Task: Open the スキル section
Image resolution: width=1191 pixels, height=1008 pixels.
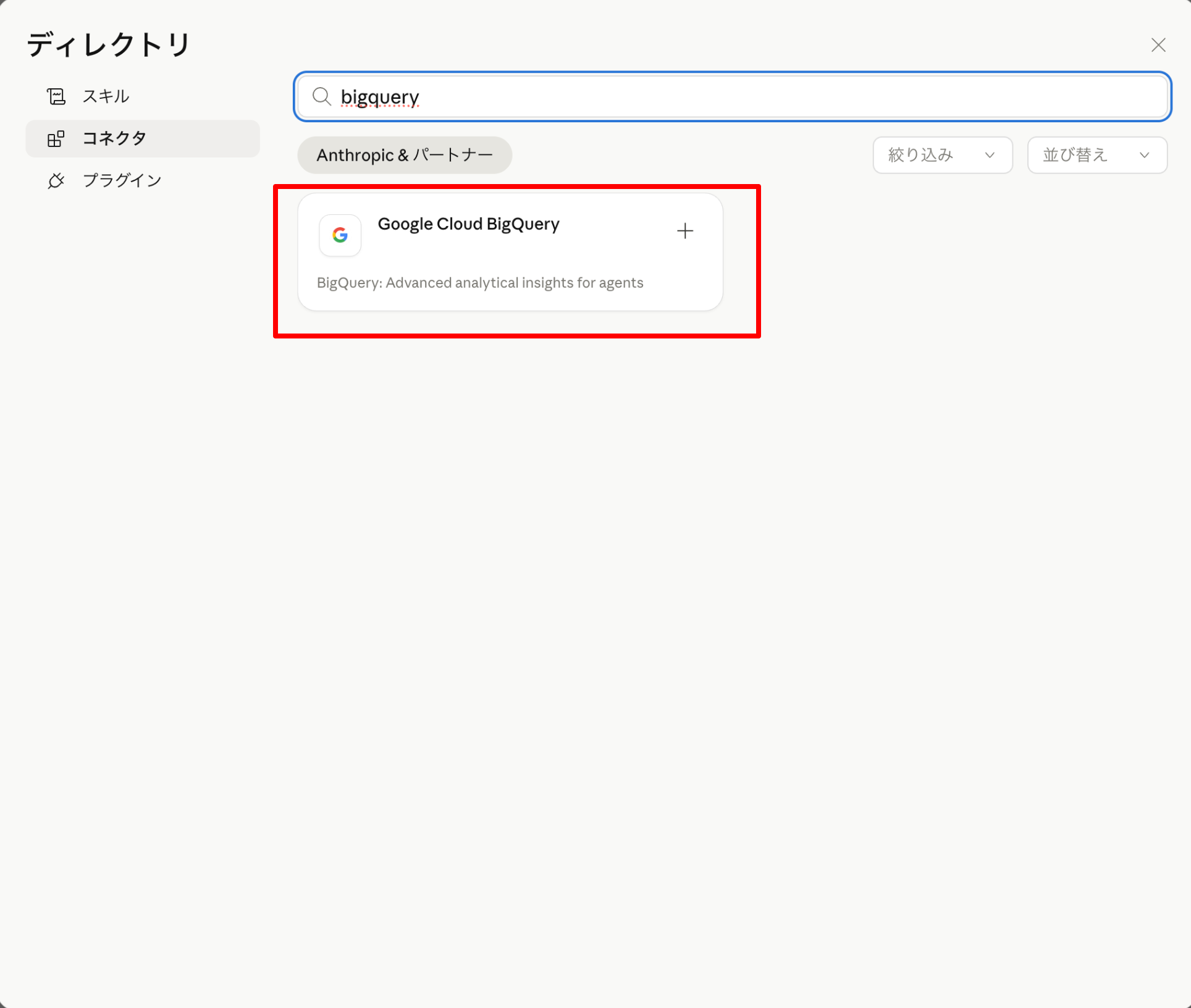Action: coord(106,96)
